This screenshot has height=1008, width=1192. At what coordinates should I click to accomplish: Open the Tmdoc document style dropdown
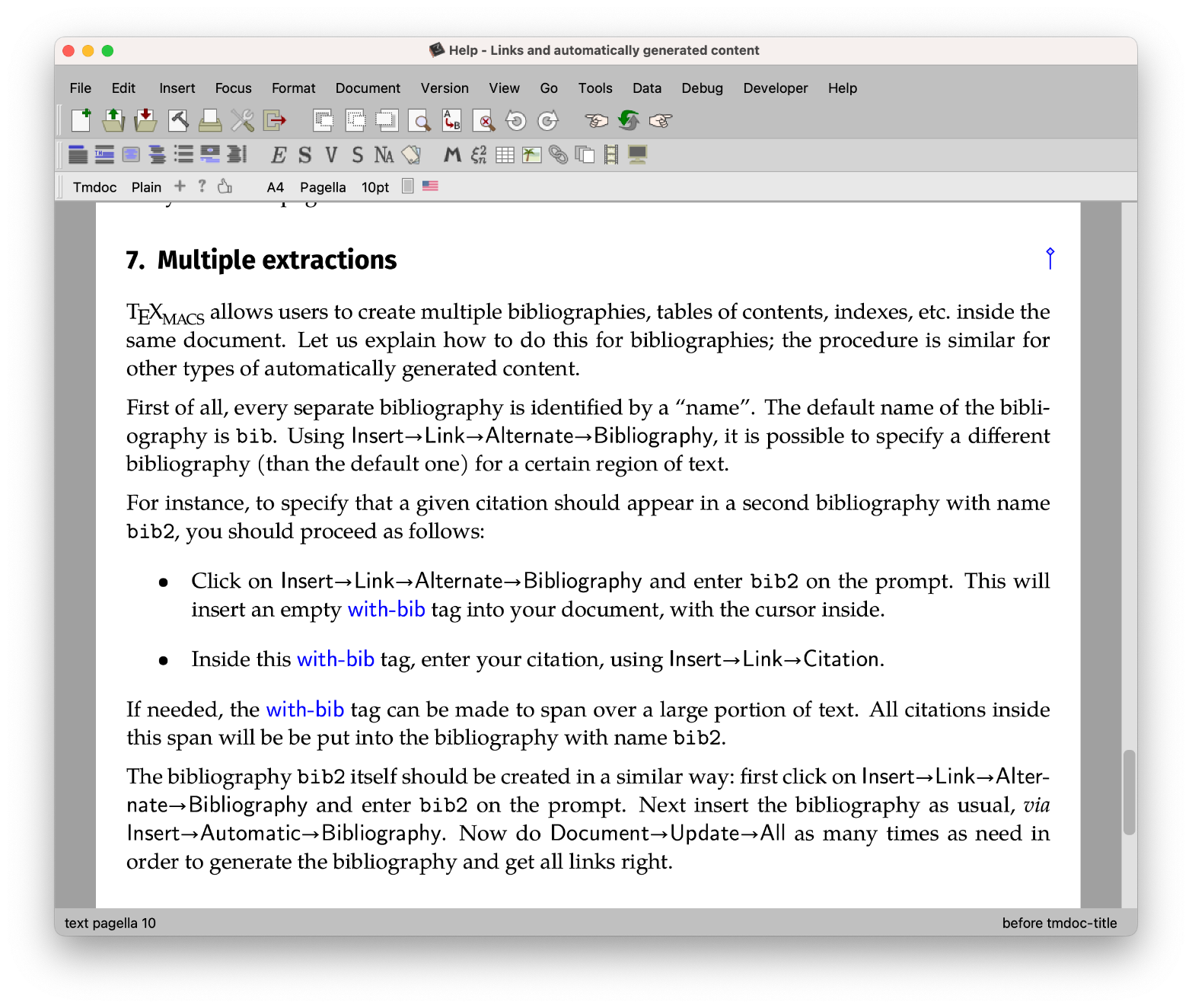(94, 187)
